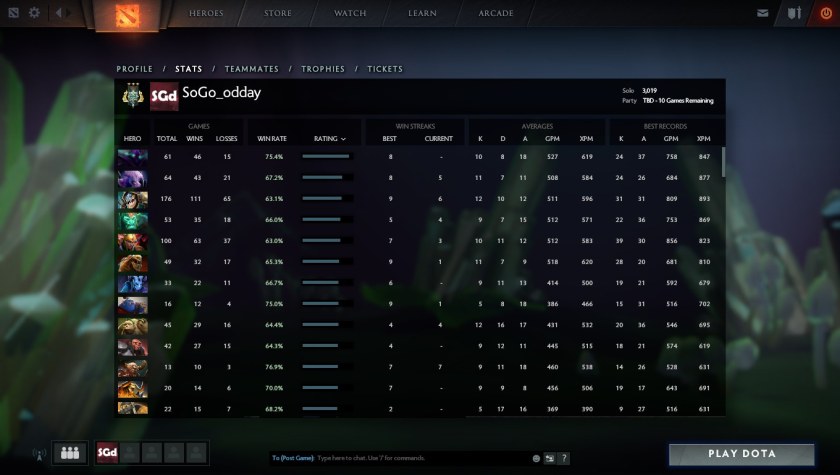Open the chat channel switch icon
Screen dimensions: 840x475
pyautogui.click(x=550, y=458)
